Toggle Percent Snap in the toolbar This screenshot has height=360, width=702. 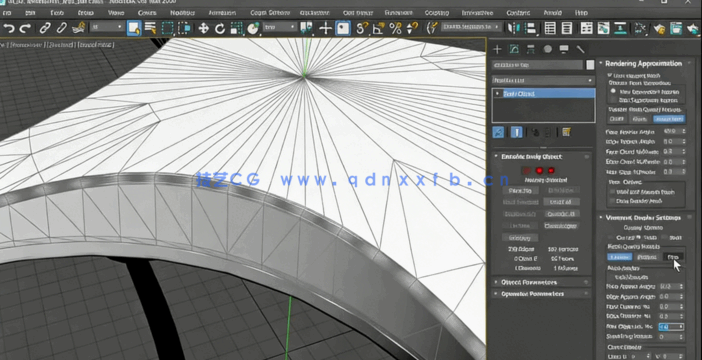click(395, 28)
